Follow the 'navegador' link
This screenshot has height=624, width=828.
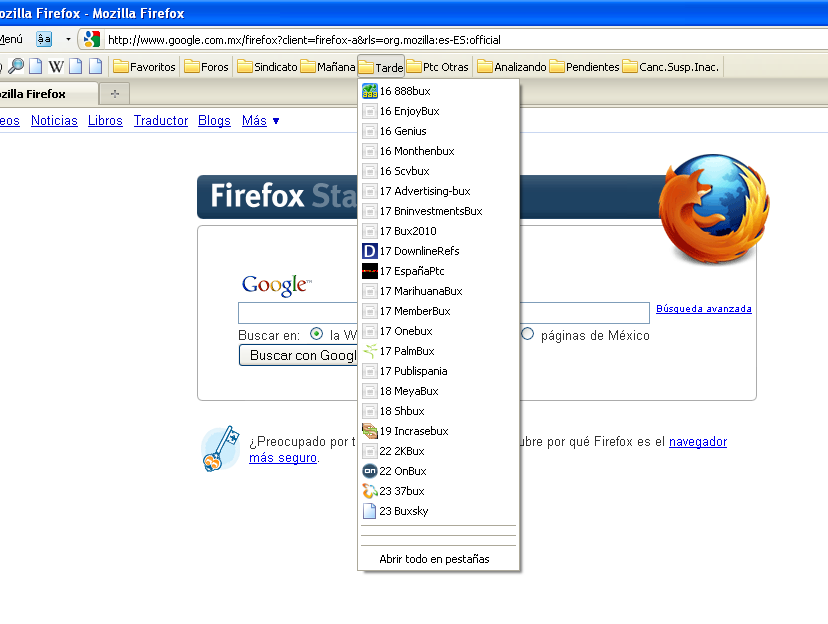[698, 441]
